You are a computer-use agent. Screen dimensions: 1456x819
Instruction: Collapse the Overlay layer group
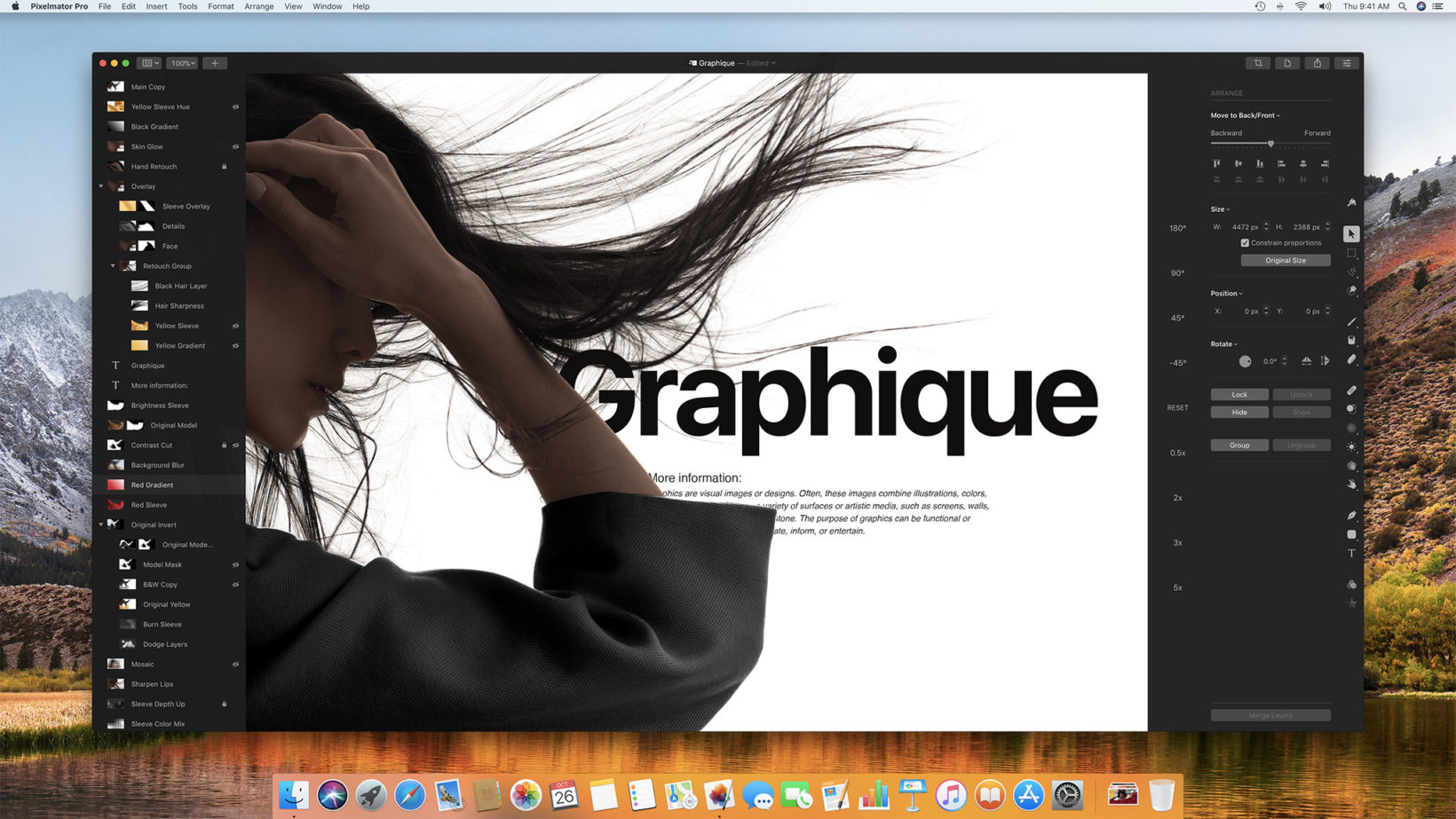[101, 187]
